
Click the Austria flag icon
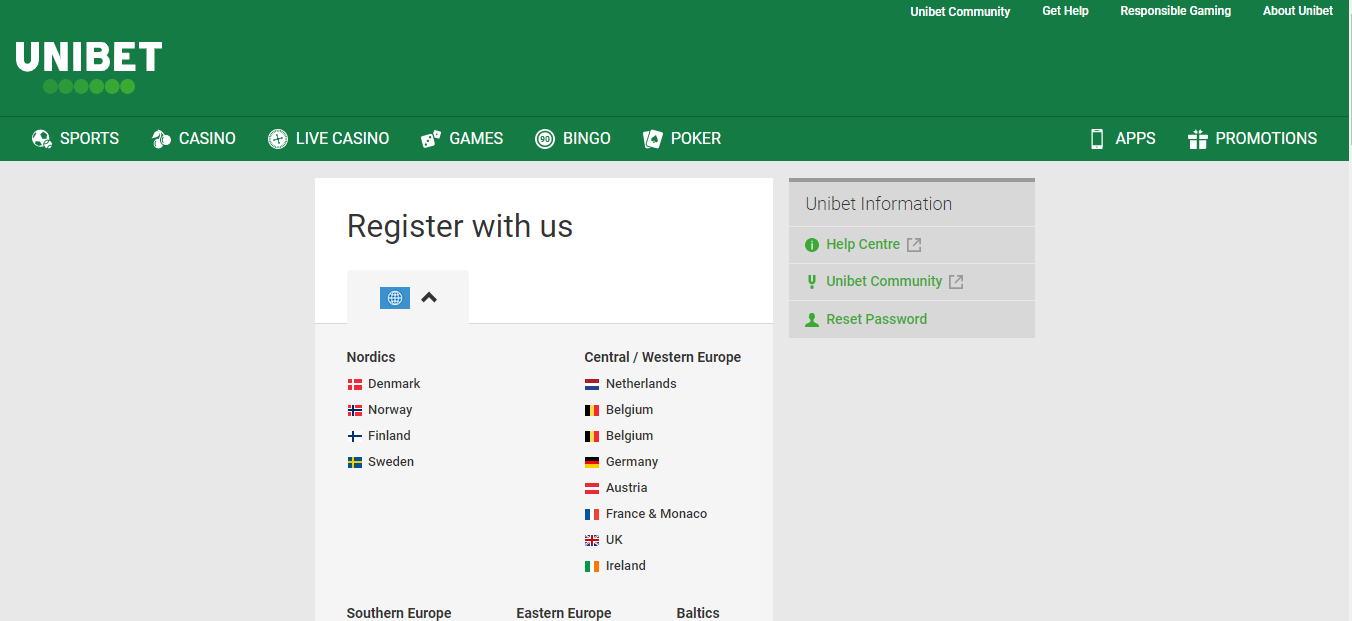(592, 488)
